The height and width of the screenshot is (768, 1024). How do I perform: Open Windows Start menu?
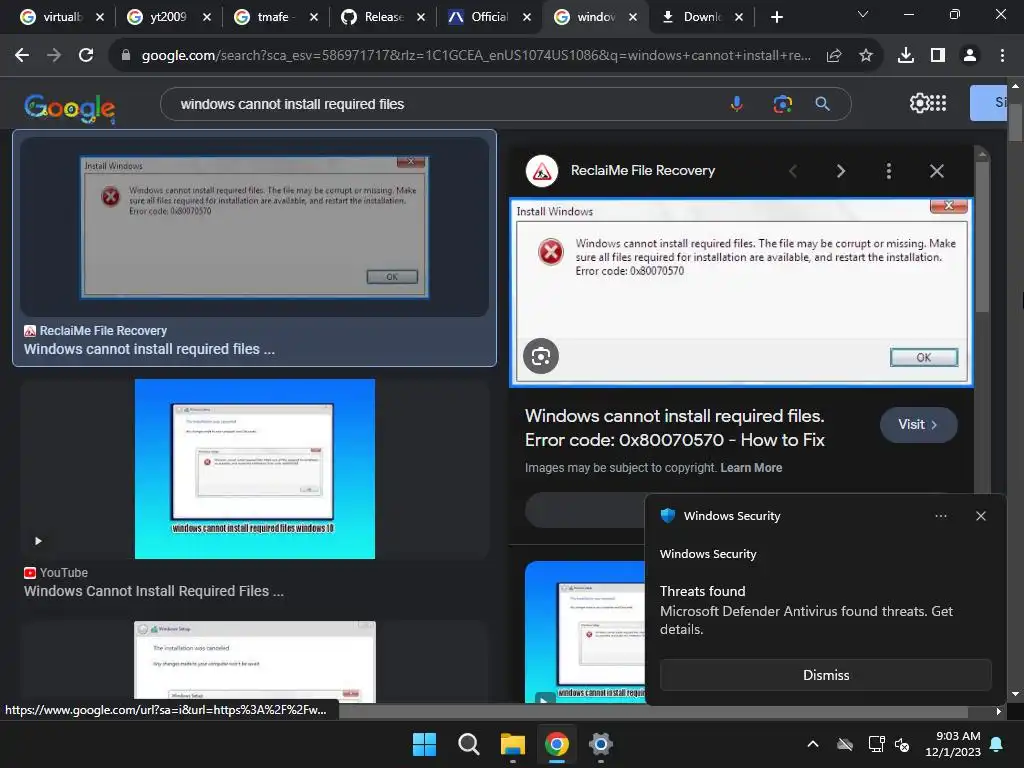424,744
